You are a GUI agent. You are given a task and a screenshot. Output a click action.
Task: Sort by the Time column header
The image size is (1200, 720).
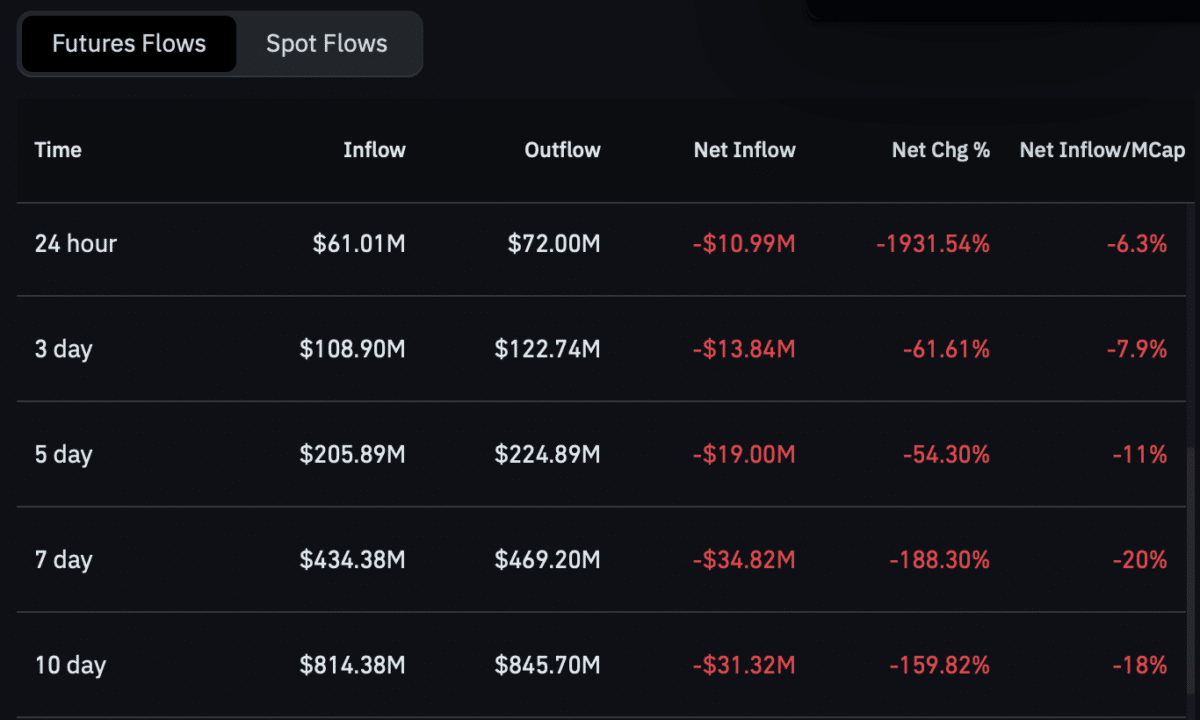pyautogui.click(x=58, y=150)
